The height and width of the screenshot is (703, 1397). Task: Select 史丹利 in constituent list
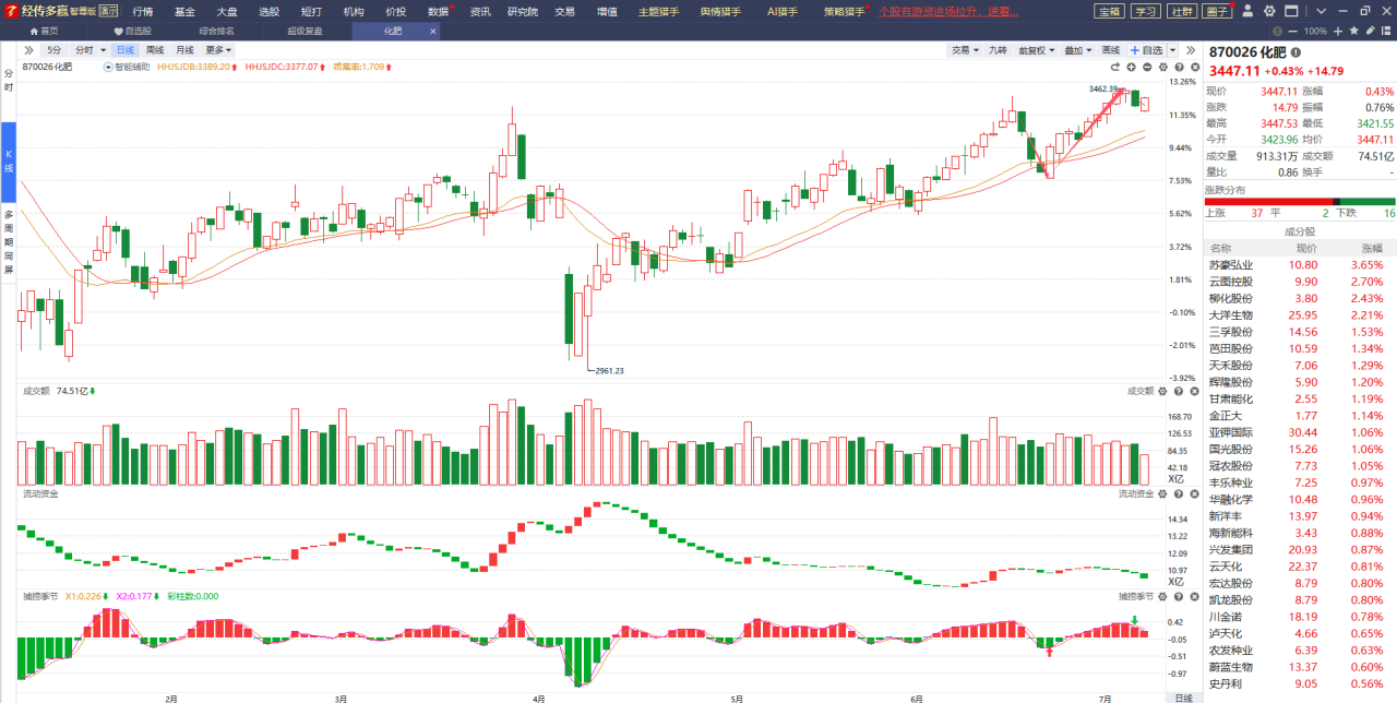[1225, 684]
